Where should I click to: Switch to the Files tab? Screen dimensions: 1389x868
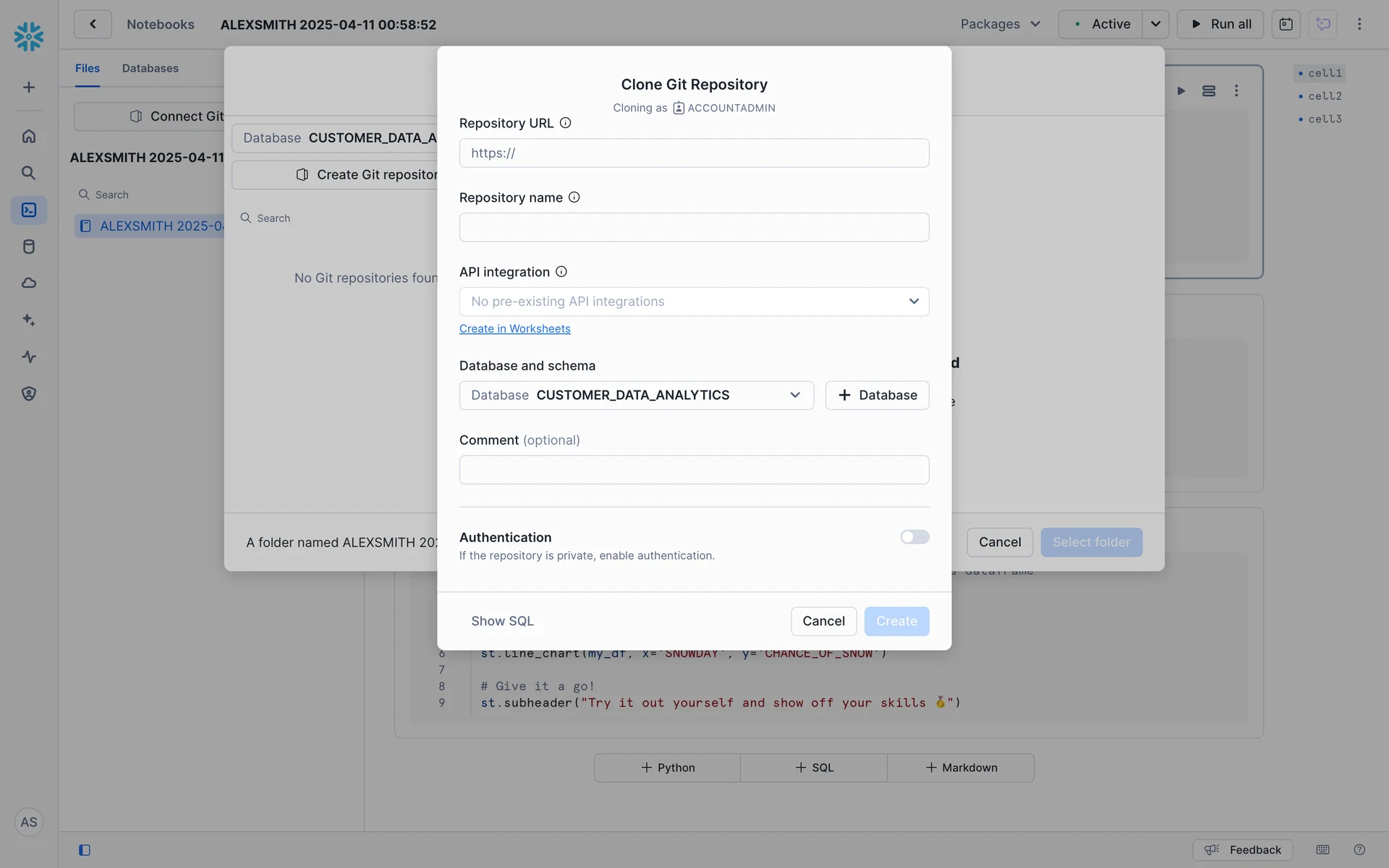coord(88,68)
